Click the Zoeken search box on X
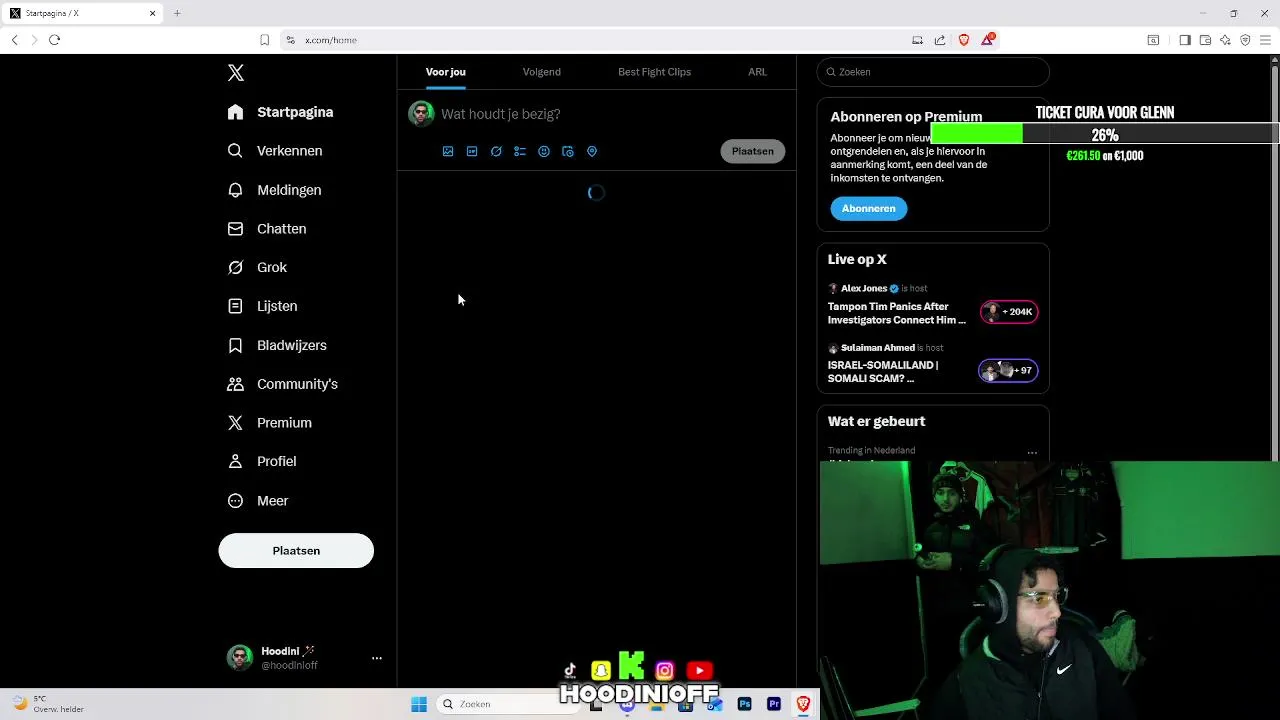The width and height of the screenshot is (1280, 720). coord(933,72)
